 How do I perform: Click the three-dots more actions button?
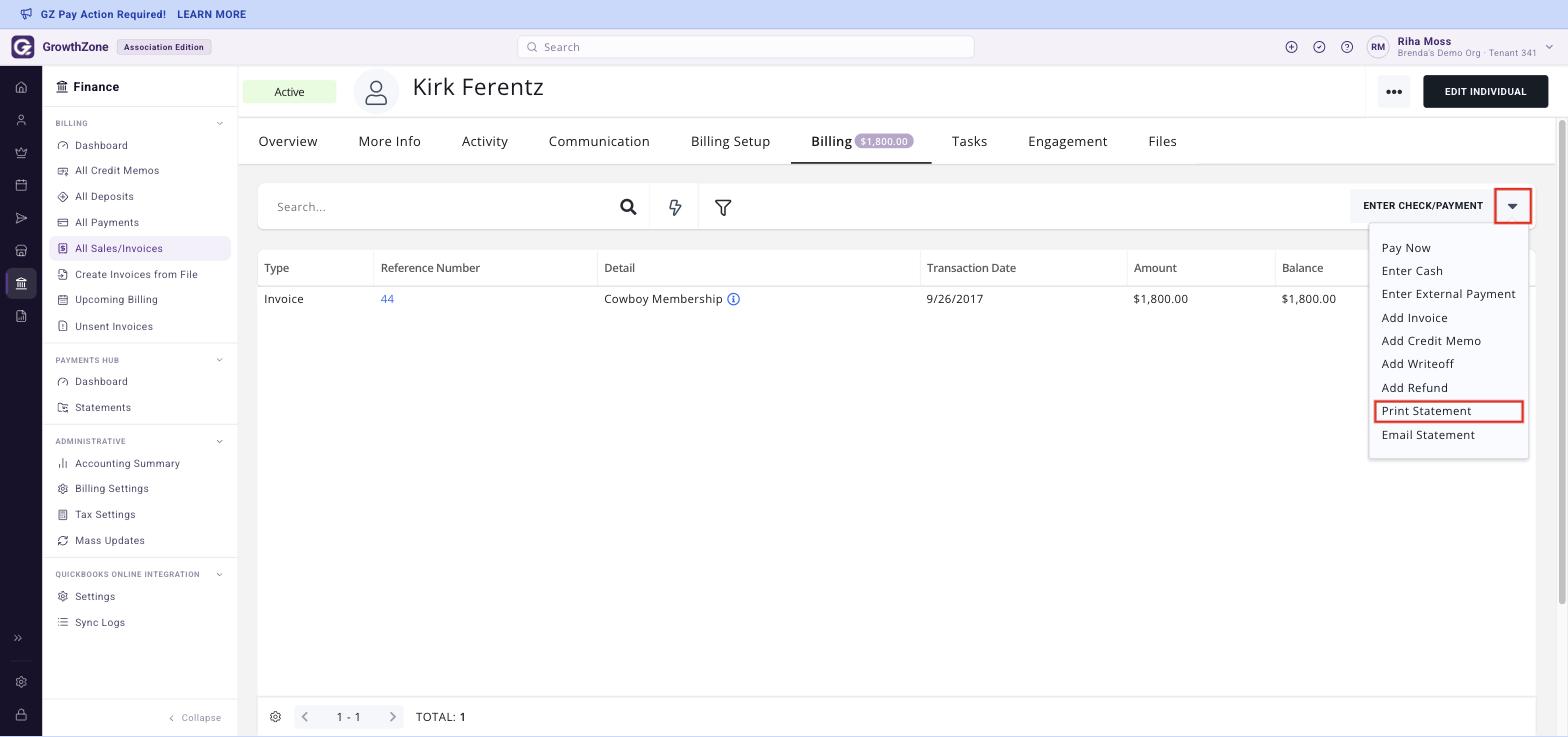point(1394,92)
